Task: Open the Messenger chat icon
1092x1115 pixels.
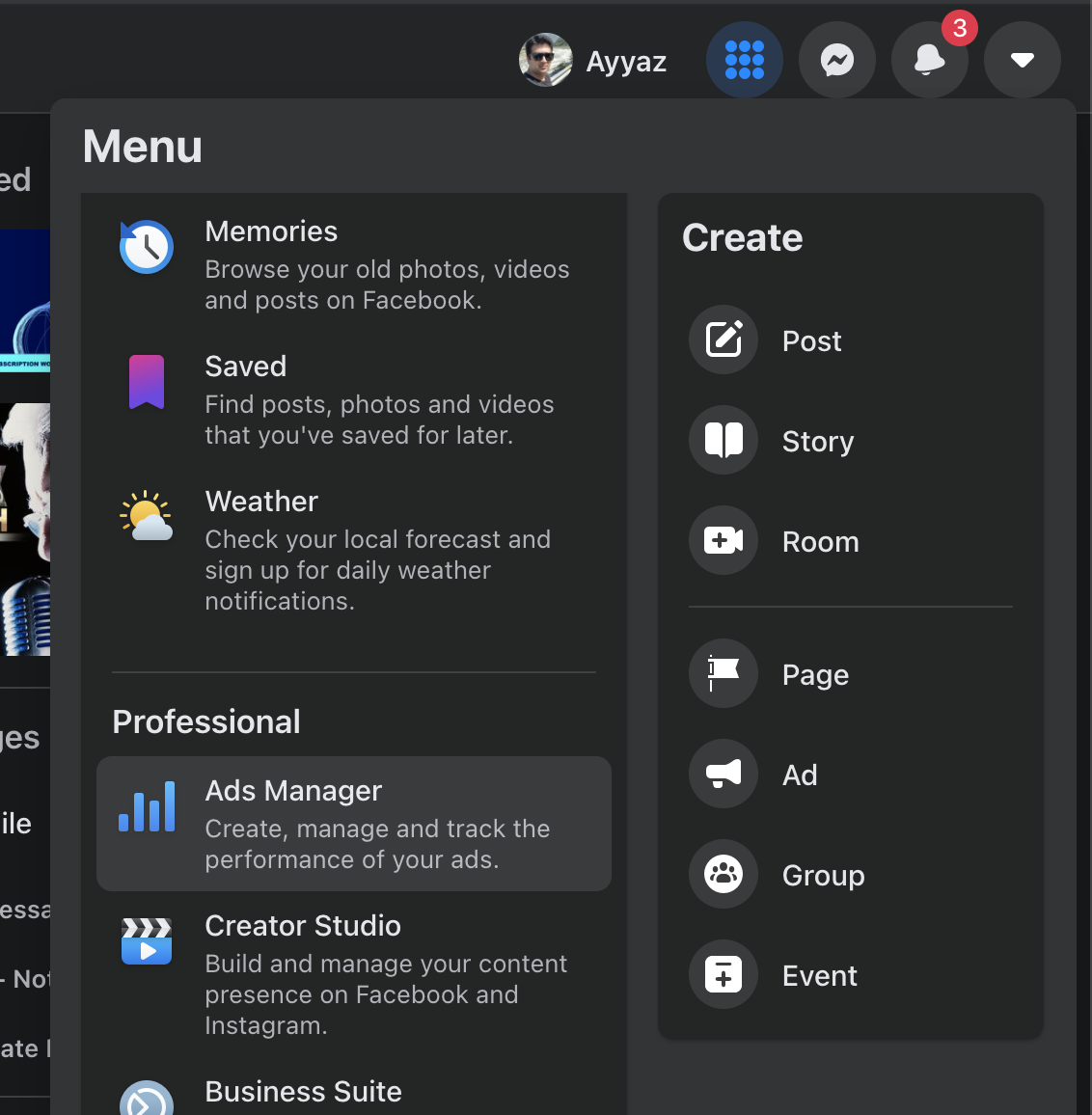Action: point(836,61)
